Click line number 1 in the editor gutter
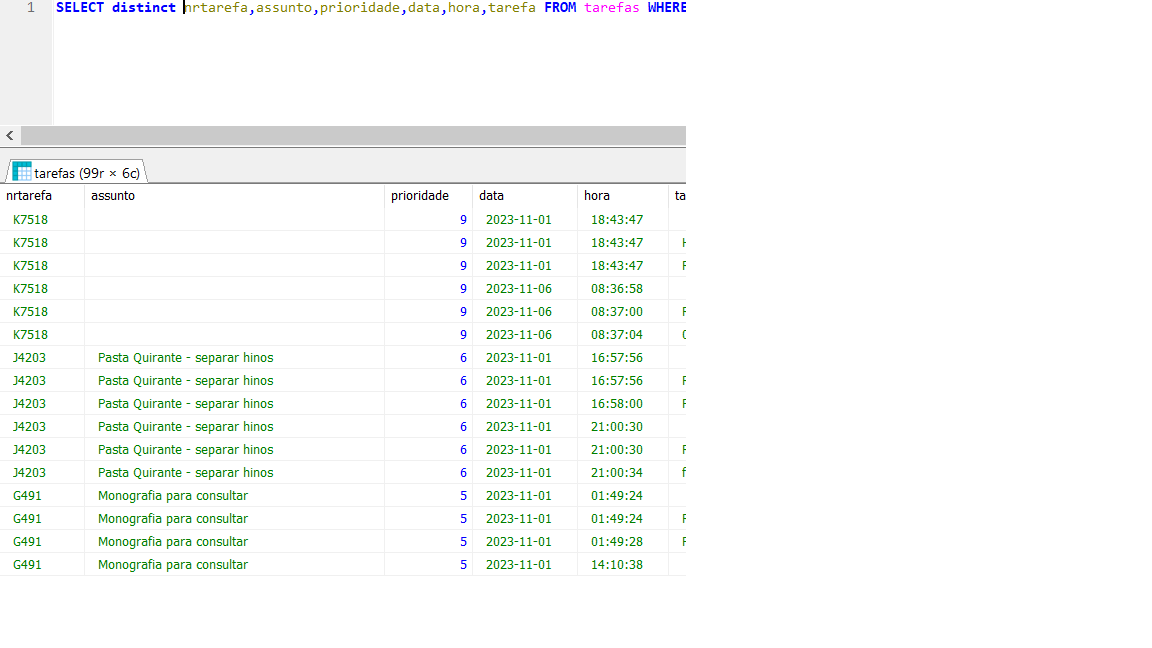 [x=30, y=8]
